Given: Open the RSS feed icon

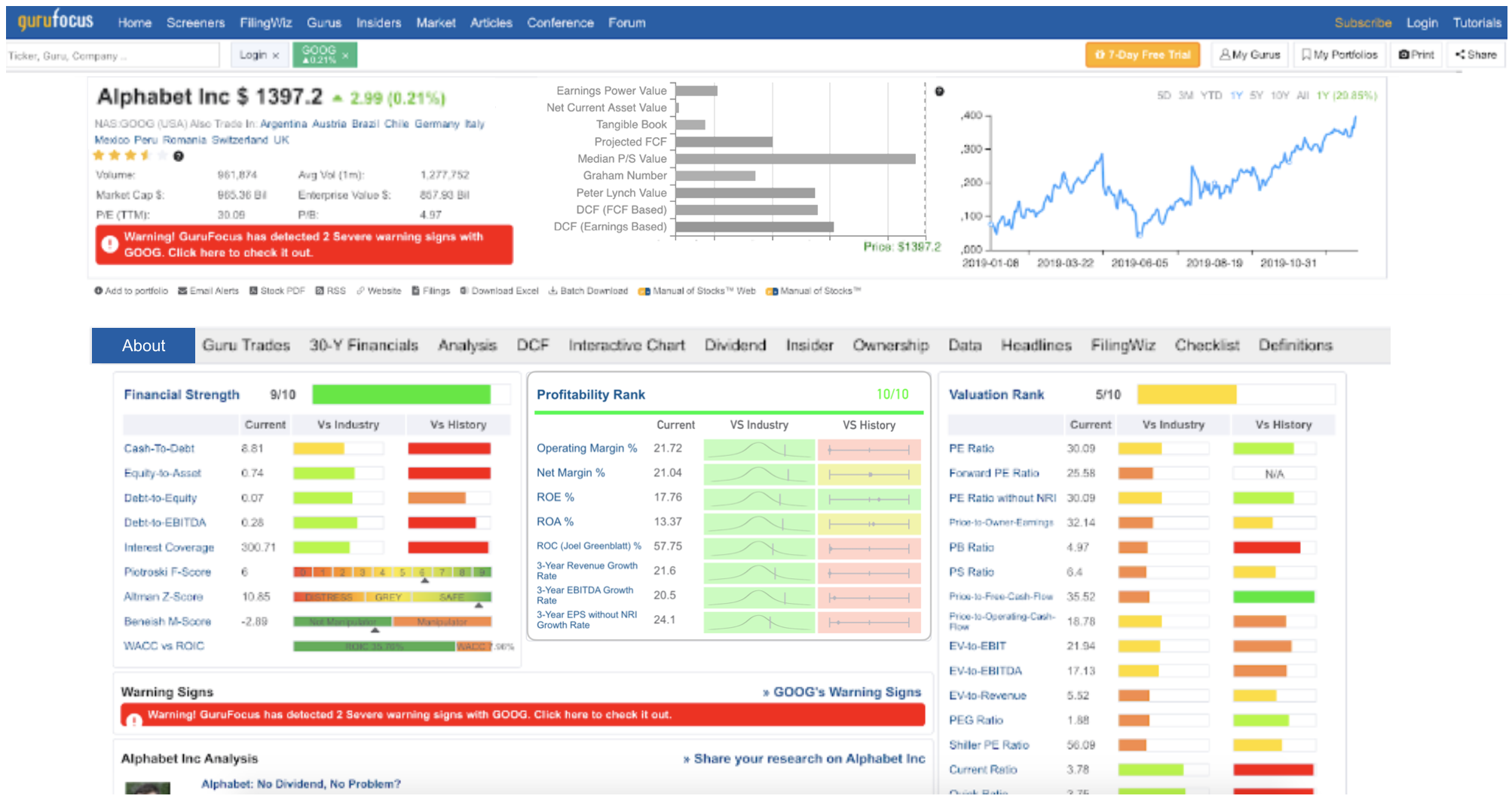Looking at the screenshot, I should tap(320, 291).
